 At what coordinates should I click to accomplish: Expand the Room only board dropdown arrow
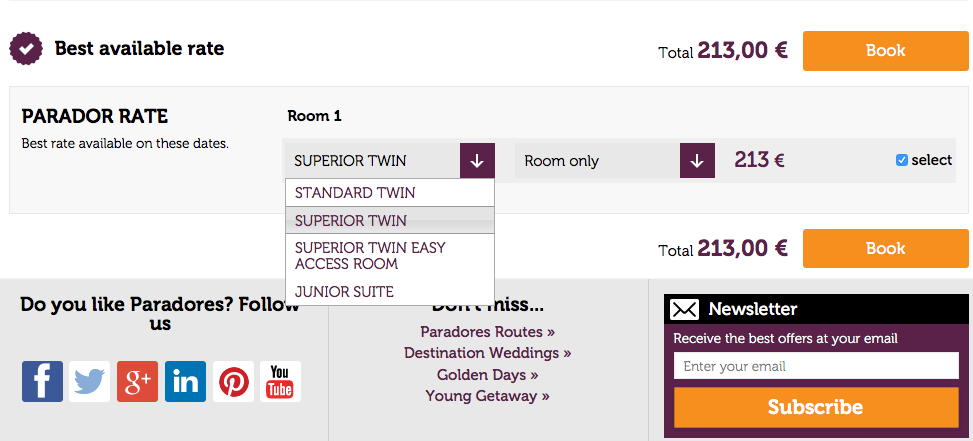pyautogui.click(x=697, y=161)
